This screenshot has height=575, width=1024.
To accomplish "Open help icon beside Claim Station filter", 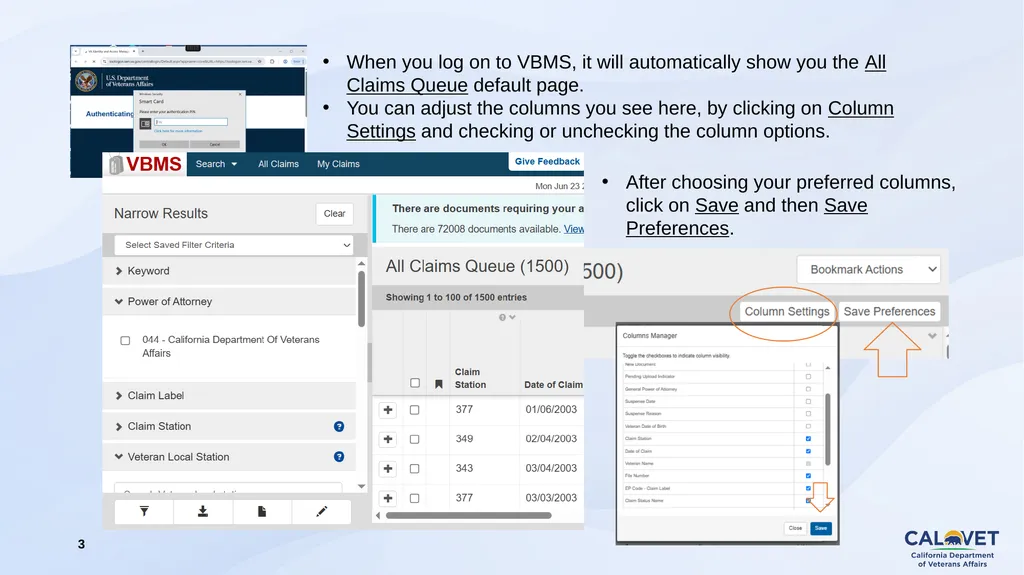I will pyautogui.click(x=339, y=427).
